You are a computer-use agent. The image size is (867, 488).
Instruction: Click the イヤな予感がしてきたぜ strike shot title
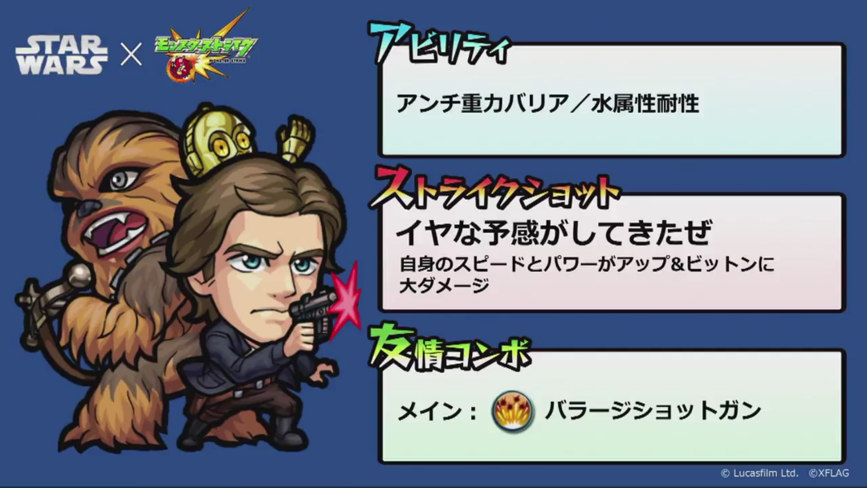pos(553,232)
